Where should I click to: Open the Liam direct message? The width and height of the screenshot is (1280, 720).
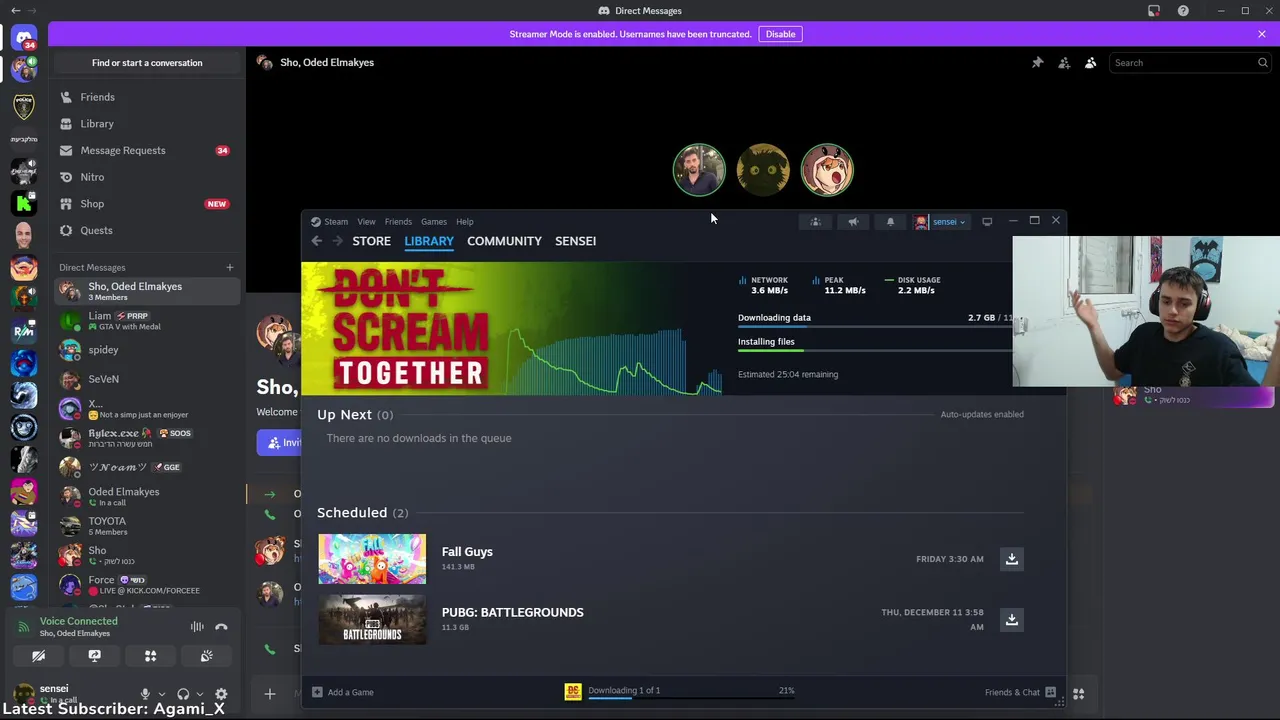coord(147,320)
